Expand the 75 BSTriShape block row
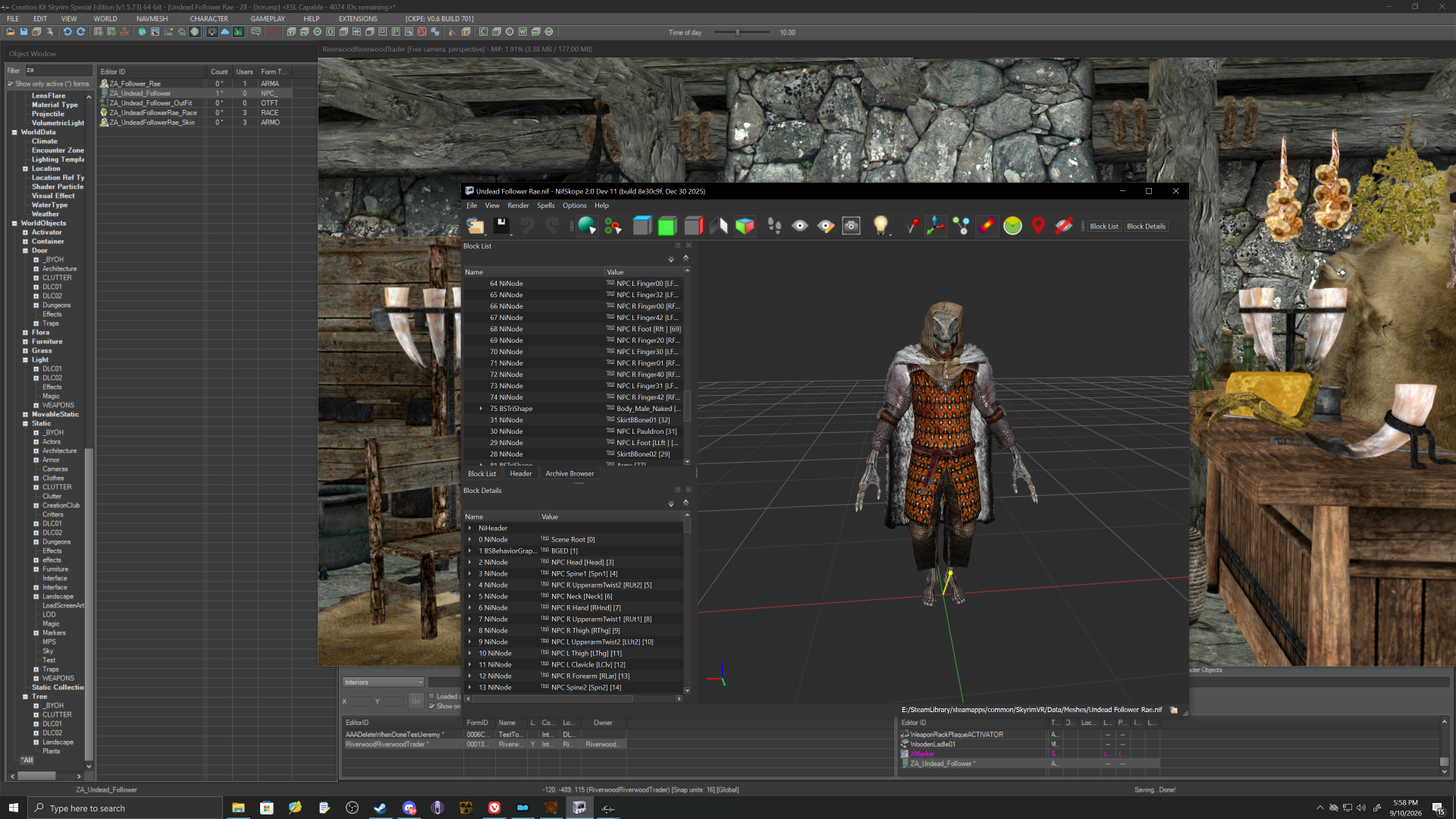 [x=482, y=409]
